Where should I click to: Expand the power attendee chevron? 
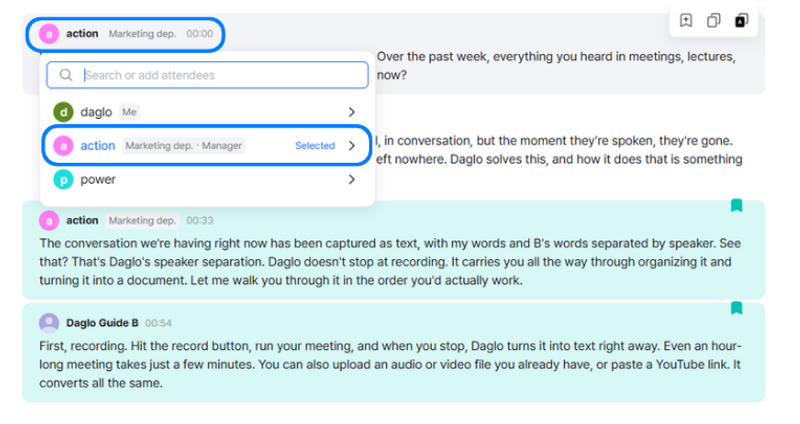click(x=352, y=179)
